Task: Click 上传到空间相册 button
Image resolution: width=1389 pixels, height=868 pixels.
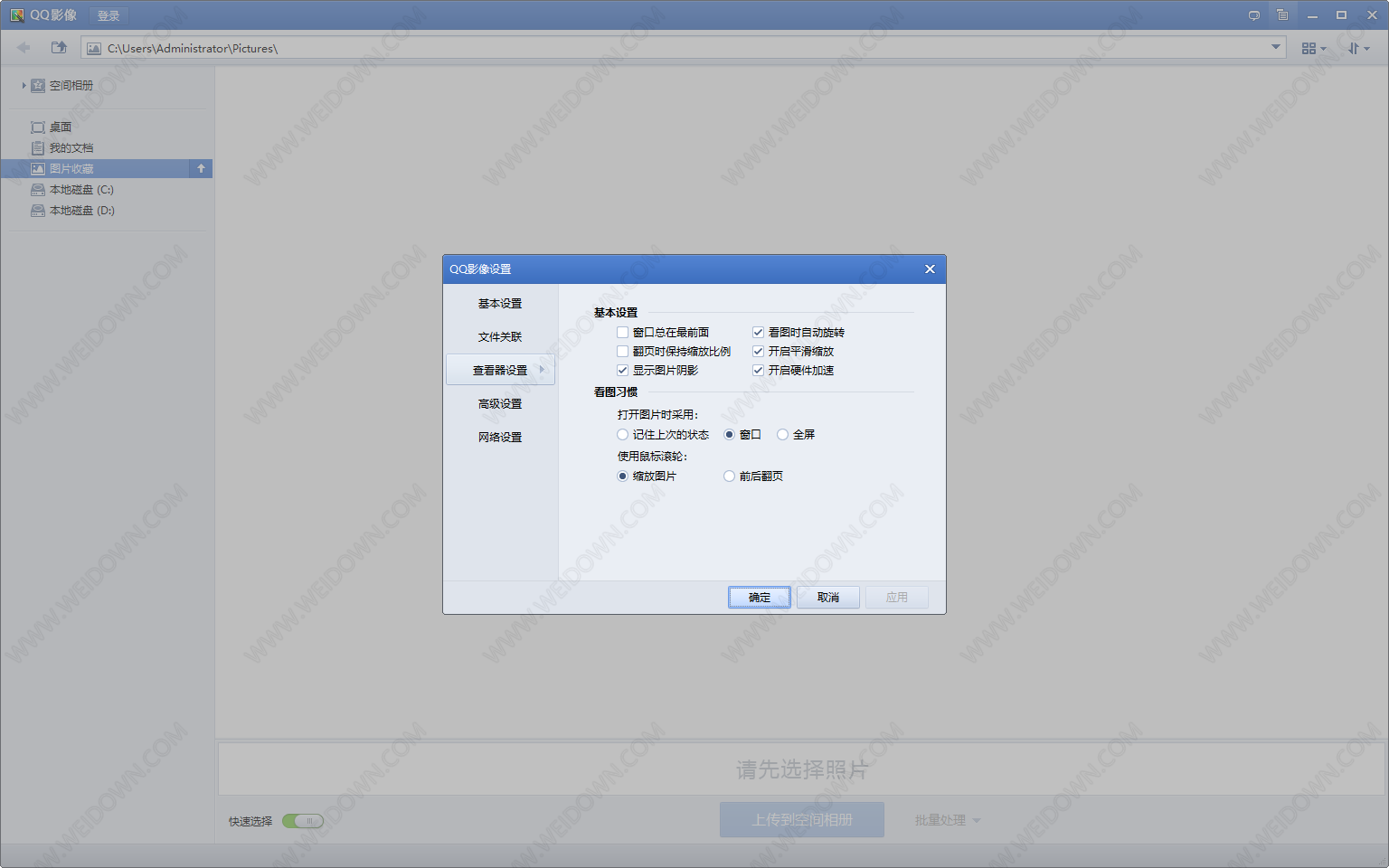Action: coord(802,820)
